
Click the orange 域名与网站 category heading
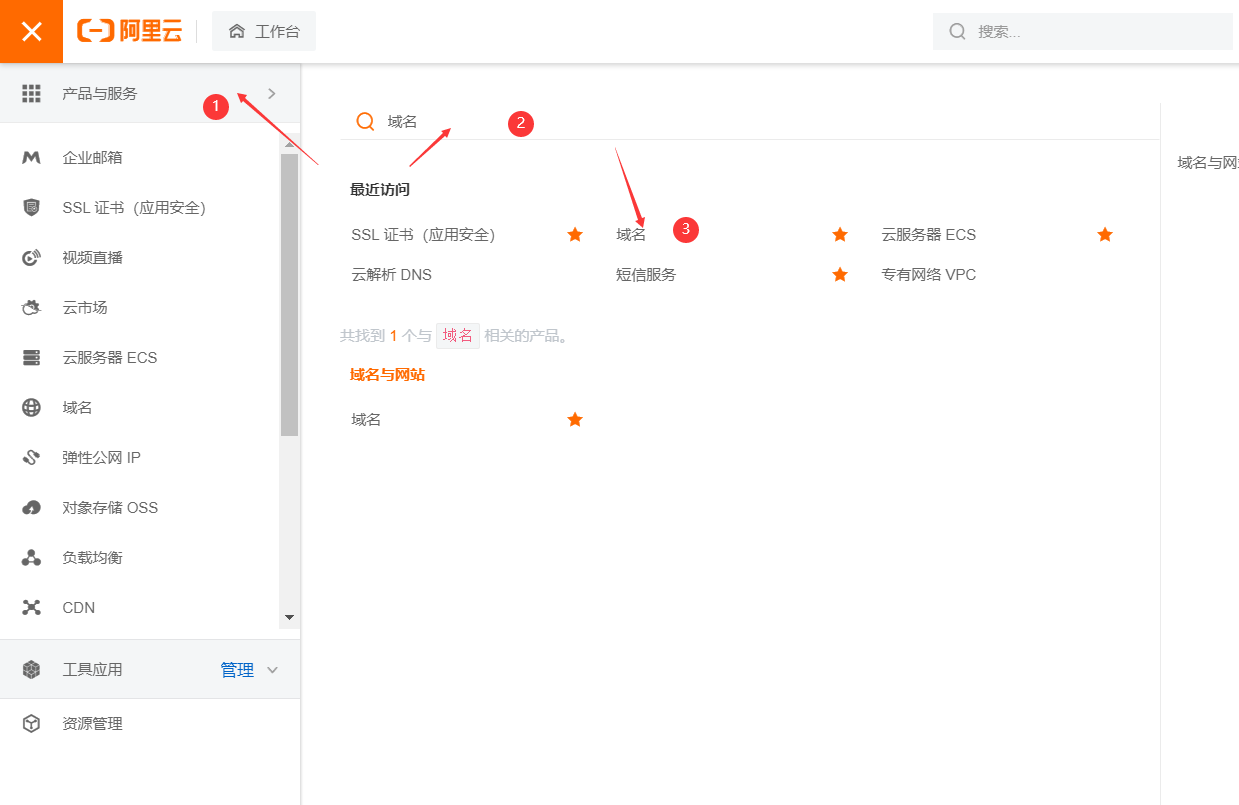point(388,375)
